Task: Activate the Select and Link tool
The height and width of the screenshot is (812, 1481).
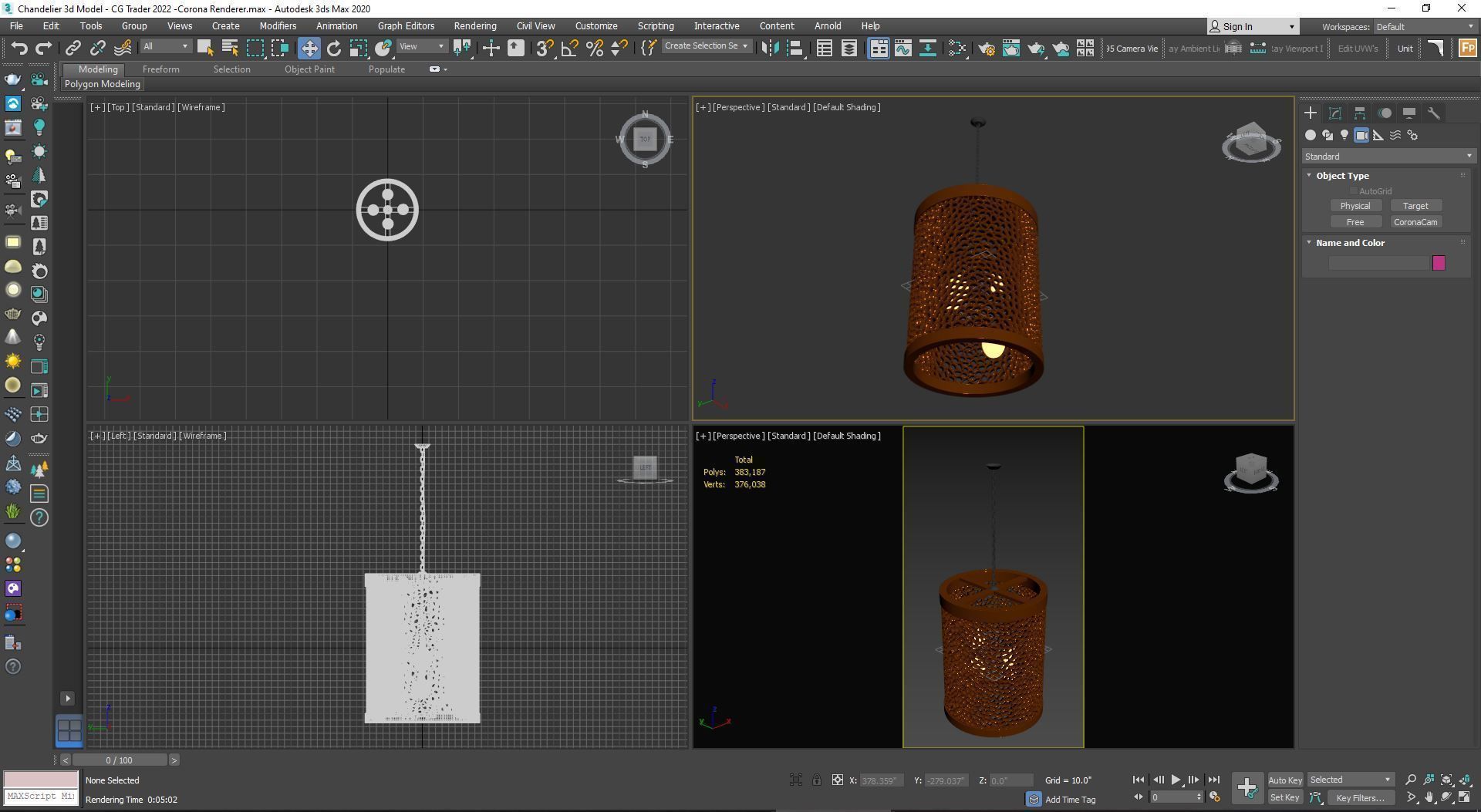Action: coord(73,48)
